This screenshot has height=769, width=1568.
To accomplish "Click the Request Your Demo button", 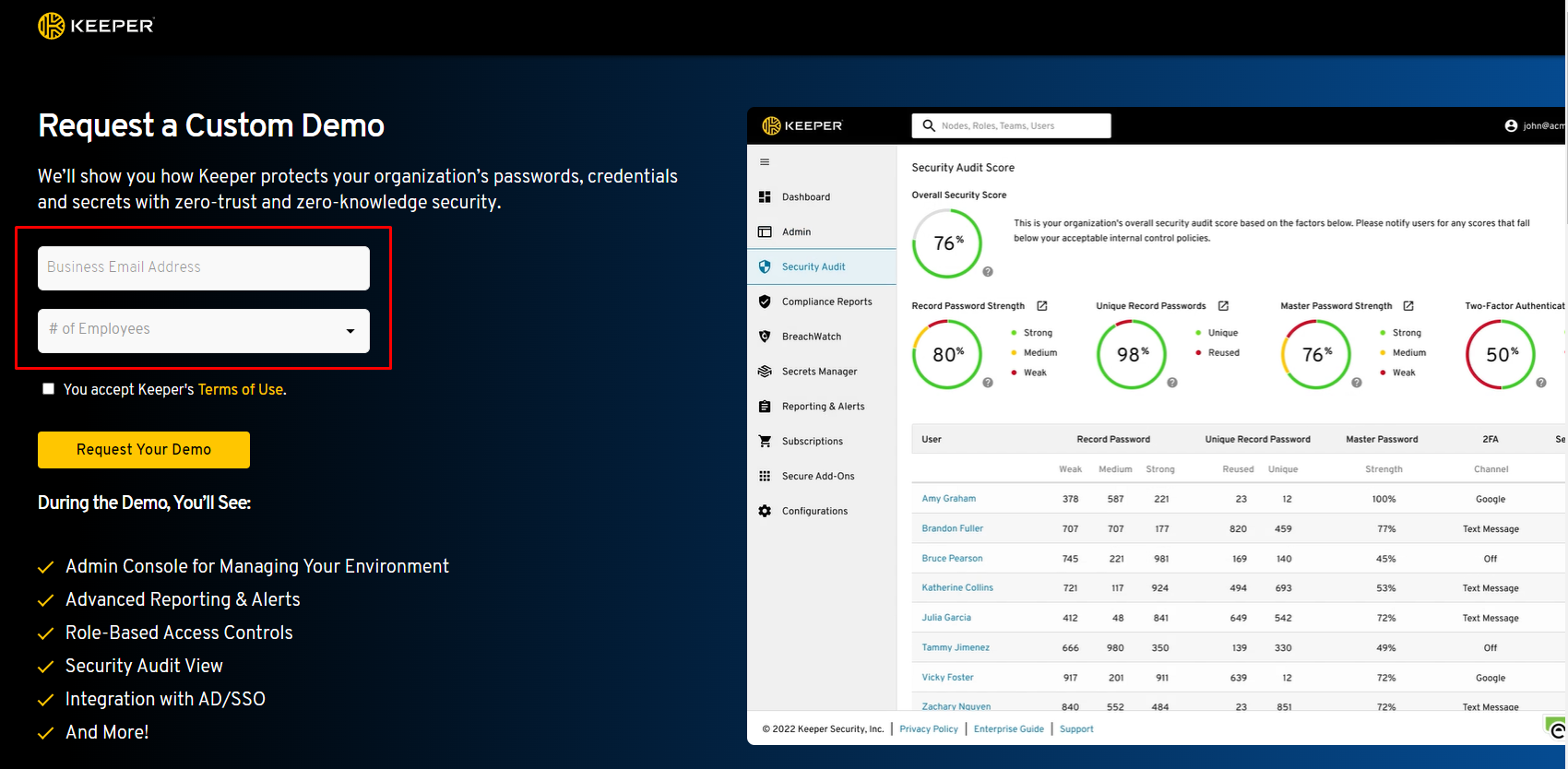I will (x=144, y=450).
